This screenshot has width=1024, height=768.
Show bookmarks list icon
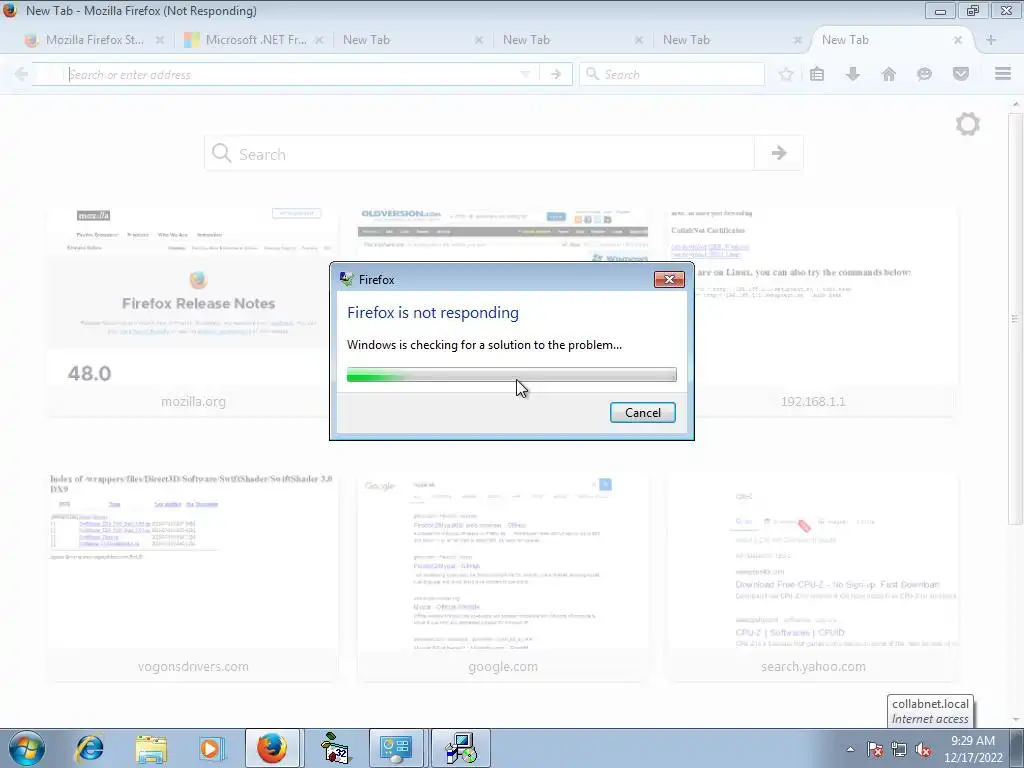[x=817, y=74]
